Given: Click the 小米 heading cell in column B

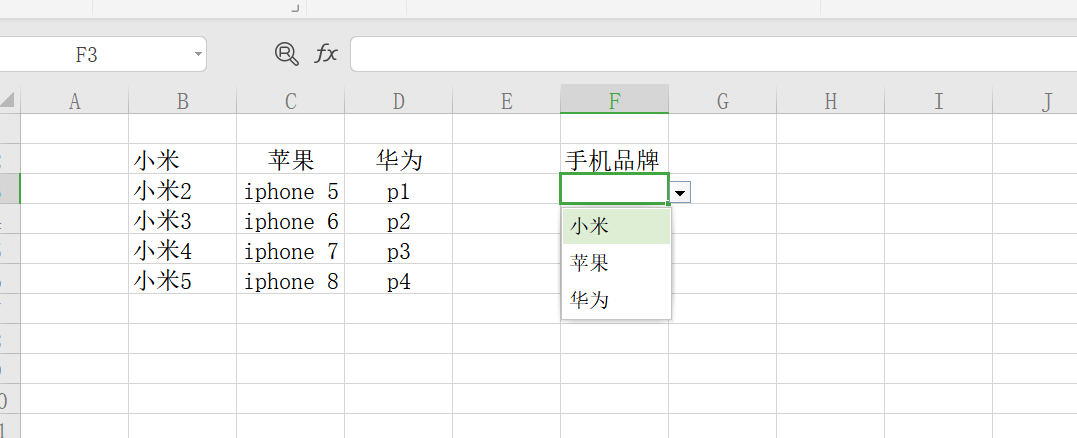Looking at the screenshot, I should [182, 159].
